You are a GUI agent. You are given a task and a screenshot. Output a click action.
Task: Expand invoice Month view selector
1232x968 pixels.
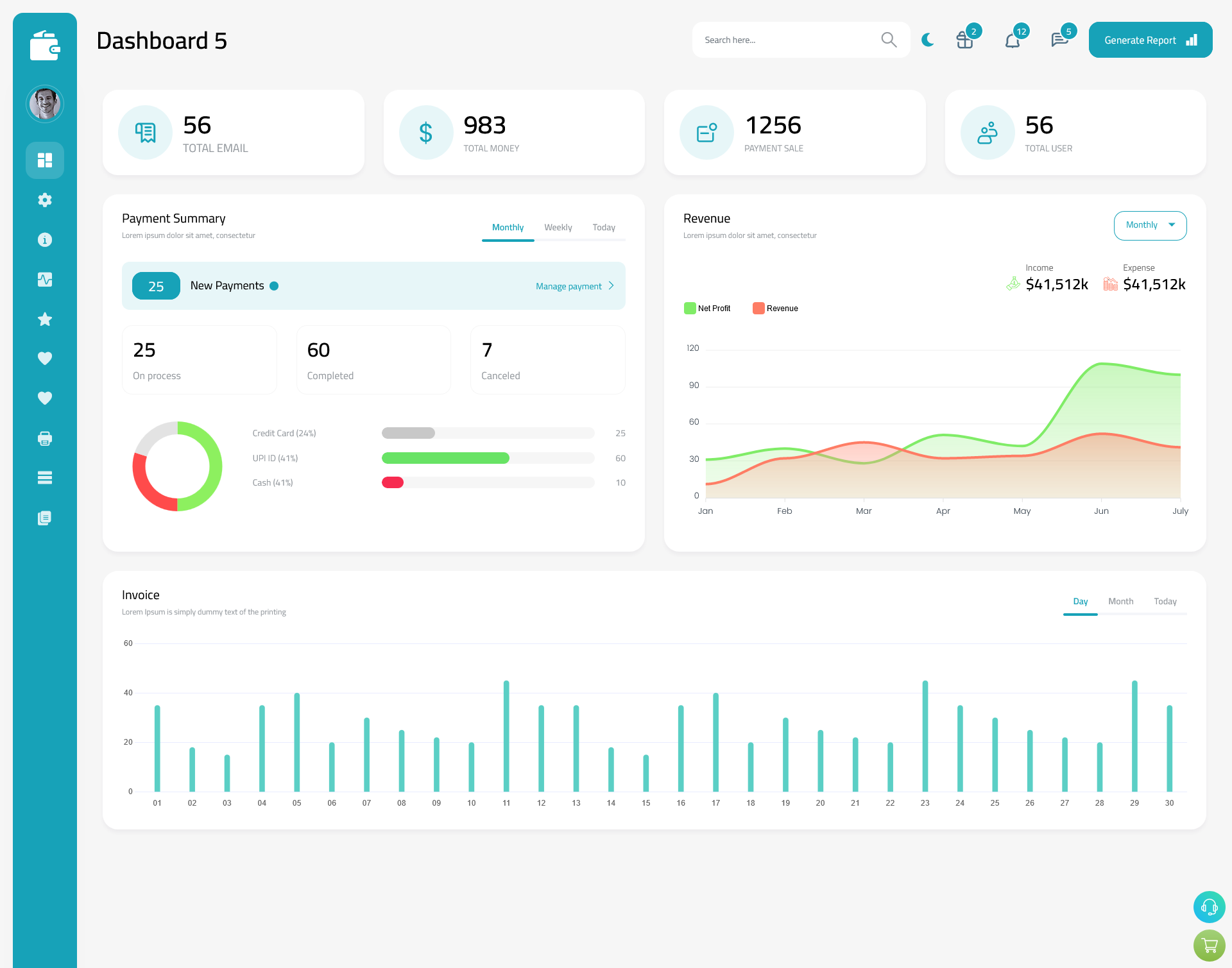(1120, 601)
